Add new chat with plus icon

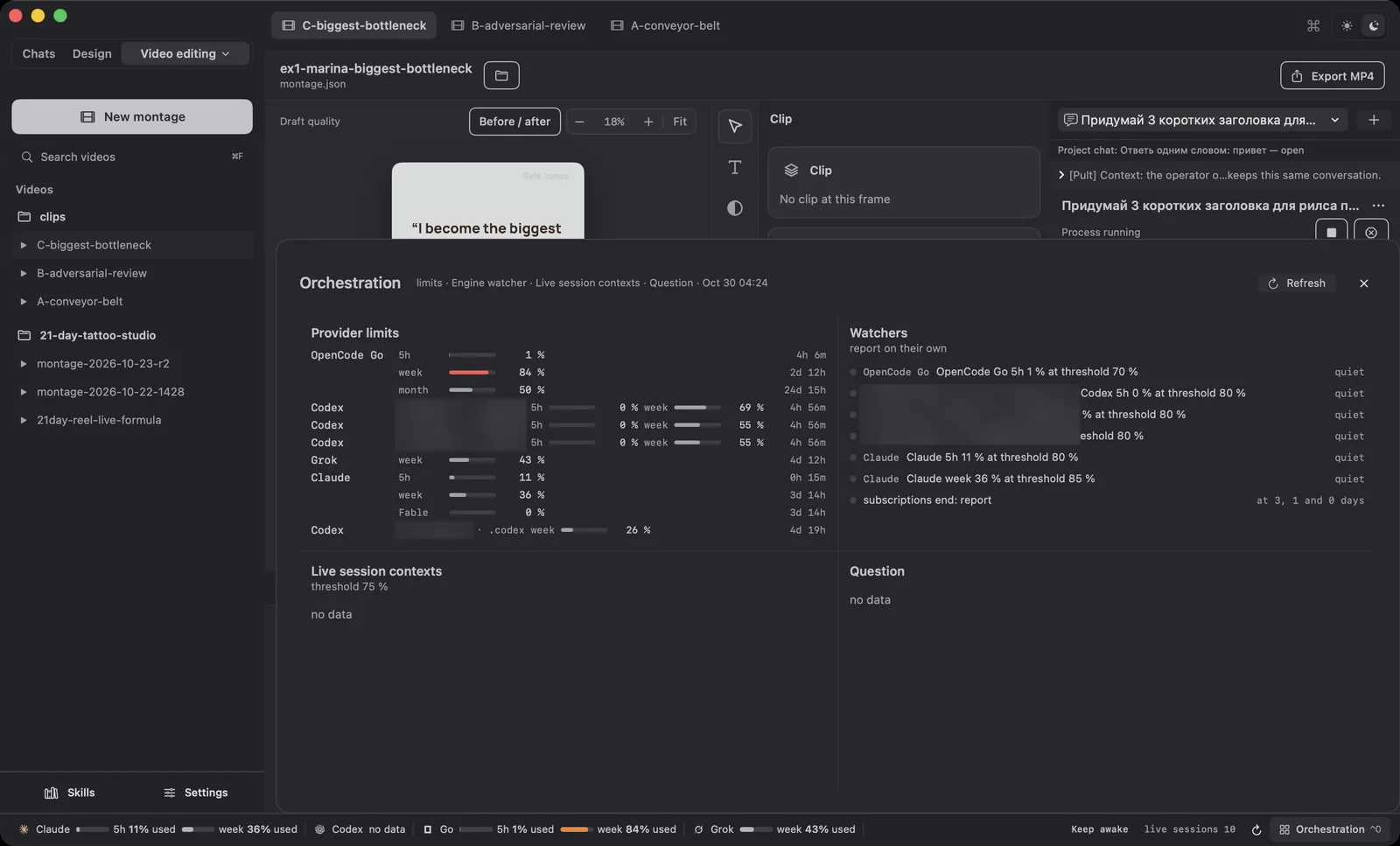point(1374,120)
